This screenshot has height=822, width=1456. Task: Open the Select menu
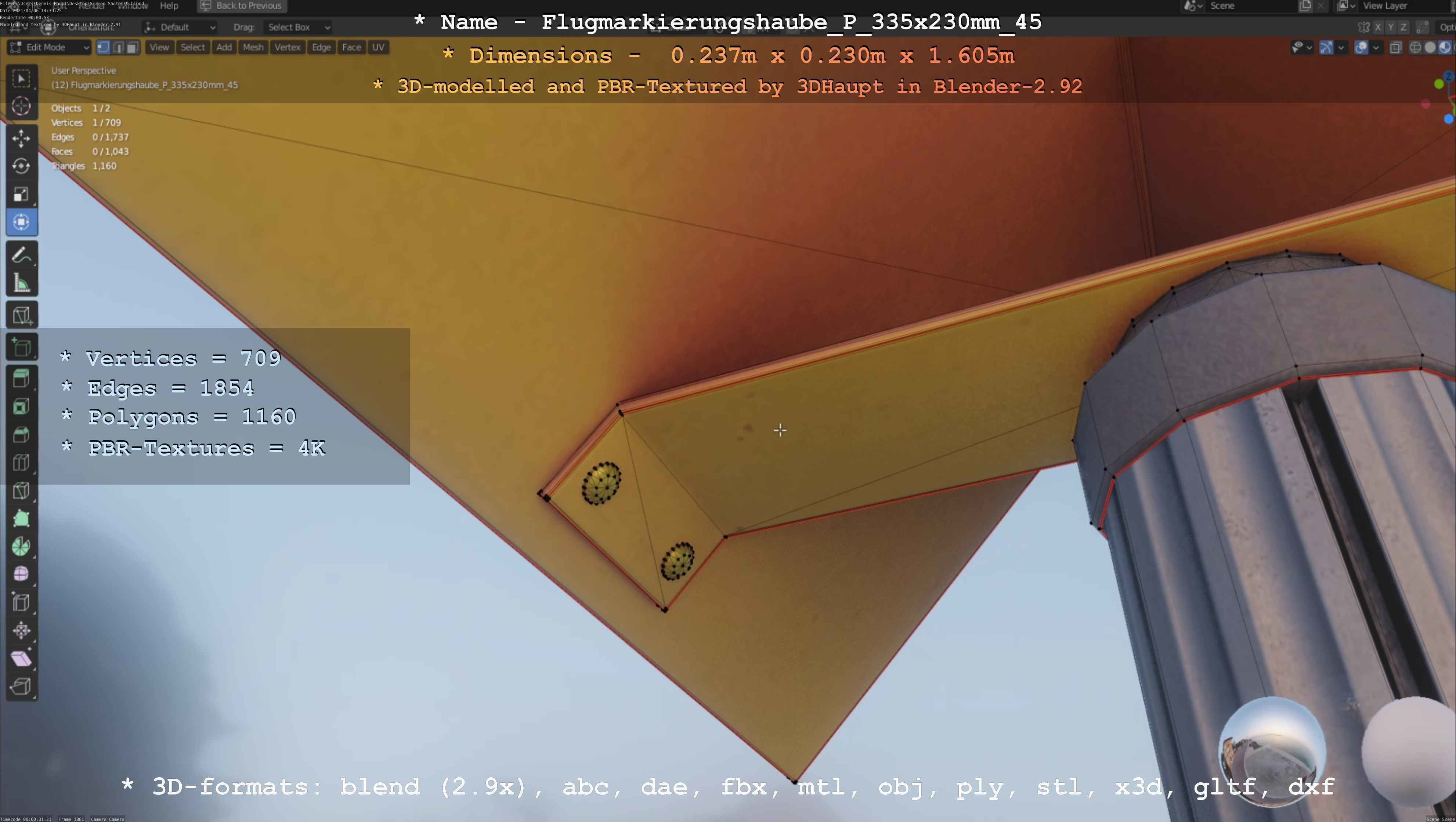pyautogui.click(x=193, y=47)
